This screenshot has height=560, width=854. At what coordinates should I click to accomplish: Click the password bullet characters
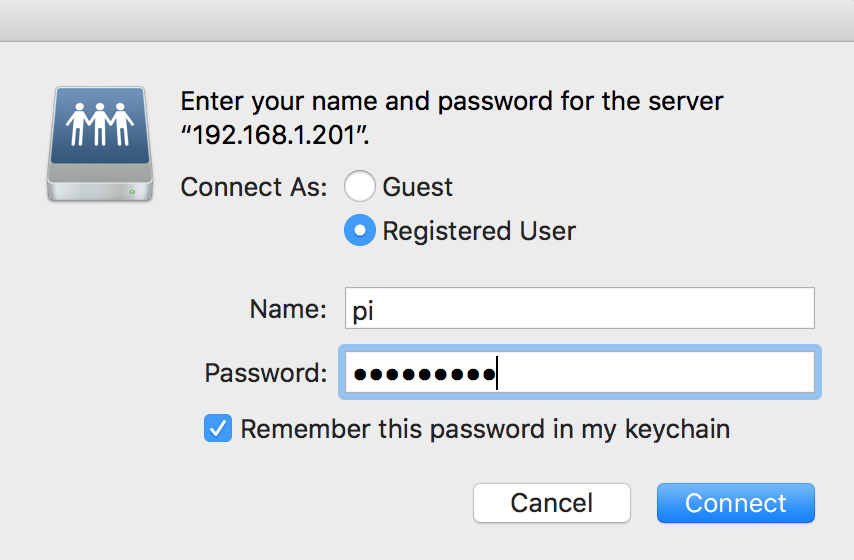coord(424,374)
